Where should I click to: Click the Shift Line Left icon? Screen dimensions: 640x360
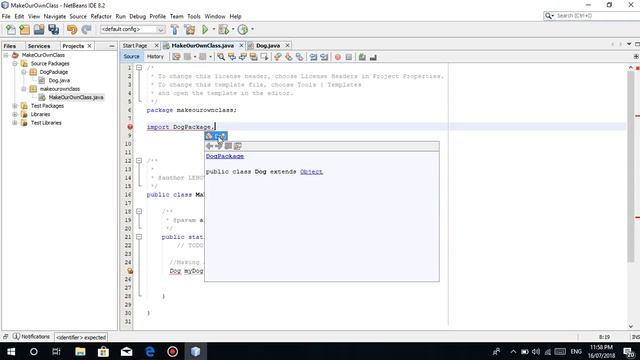(313, 57)
